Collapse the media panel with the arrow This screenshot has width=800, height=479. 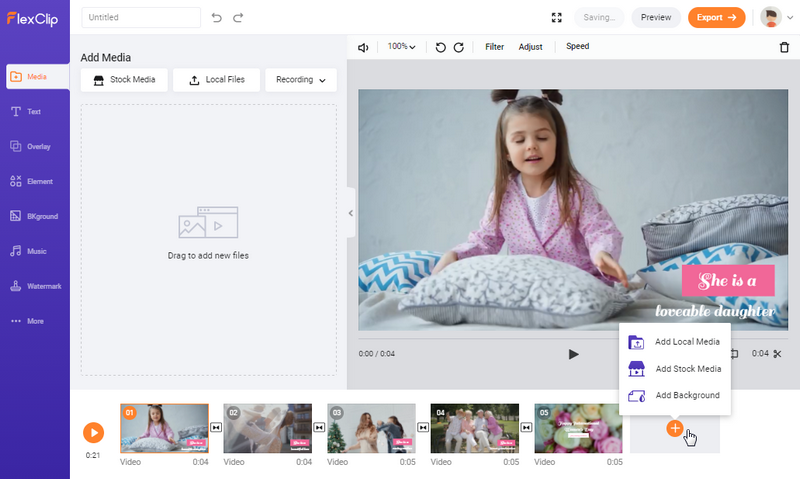pos(351,213)
